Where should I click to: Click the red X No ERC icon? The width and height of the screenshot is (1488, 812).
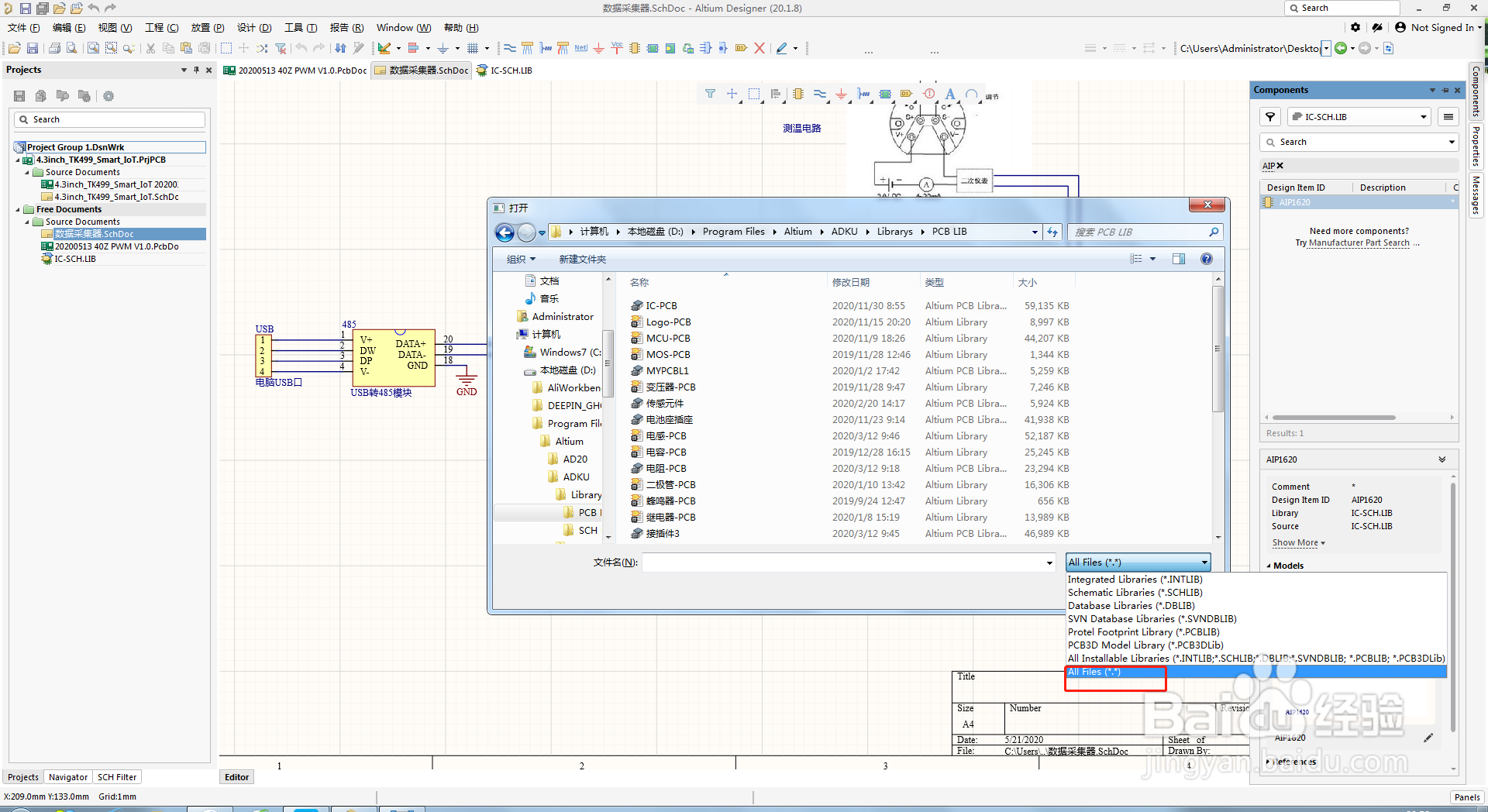759,48
